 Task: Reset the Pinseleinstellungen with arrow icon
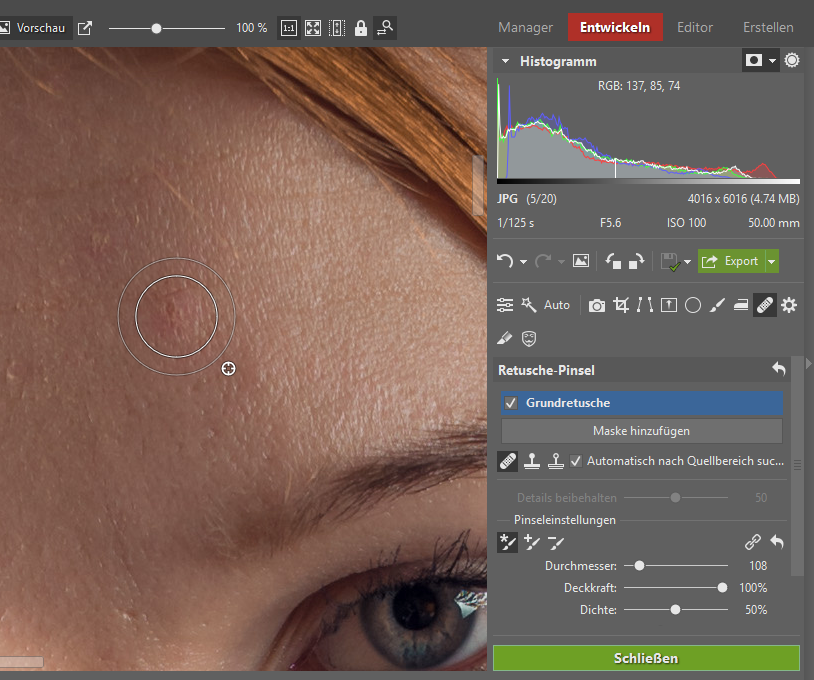[x=777, y=542]
